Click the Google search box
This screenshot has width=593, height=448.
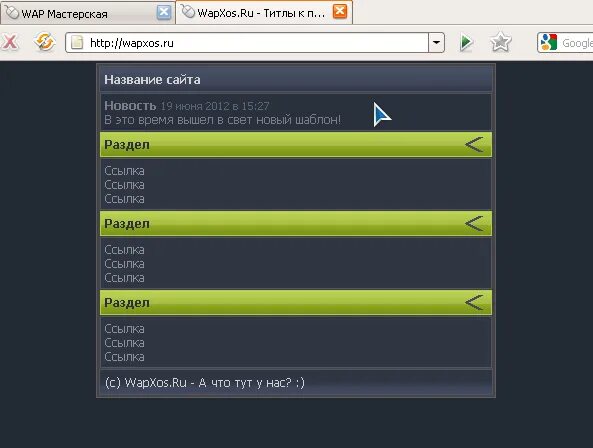coord(576,42)
